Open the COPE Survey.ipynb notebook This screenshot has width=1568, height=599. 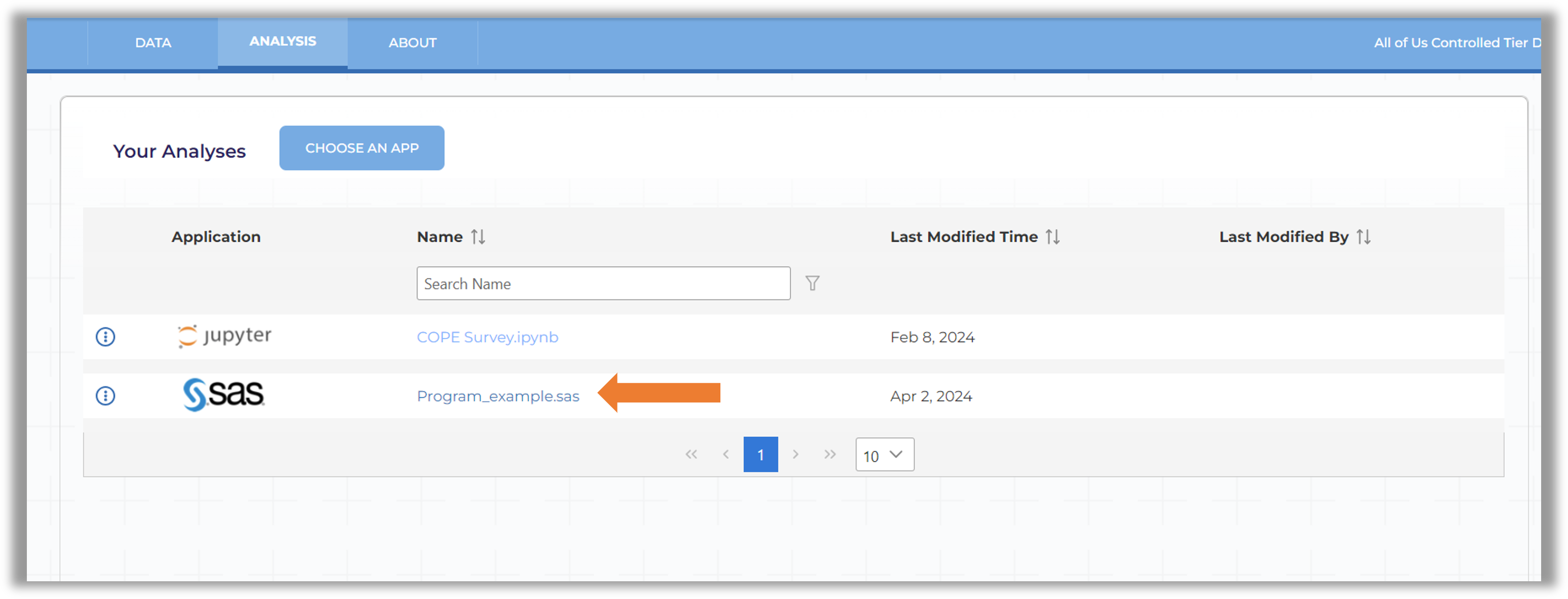click(487, 336)
